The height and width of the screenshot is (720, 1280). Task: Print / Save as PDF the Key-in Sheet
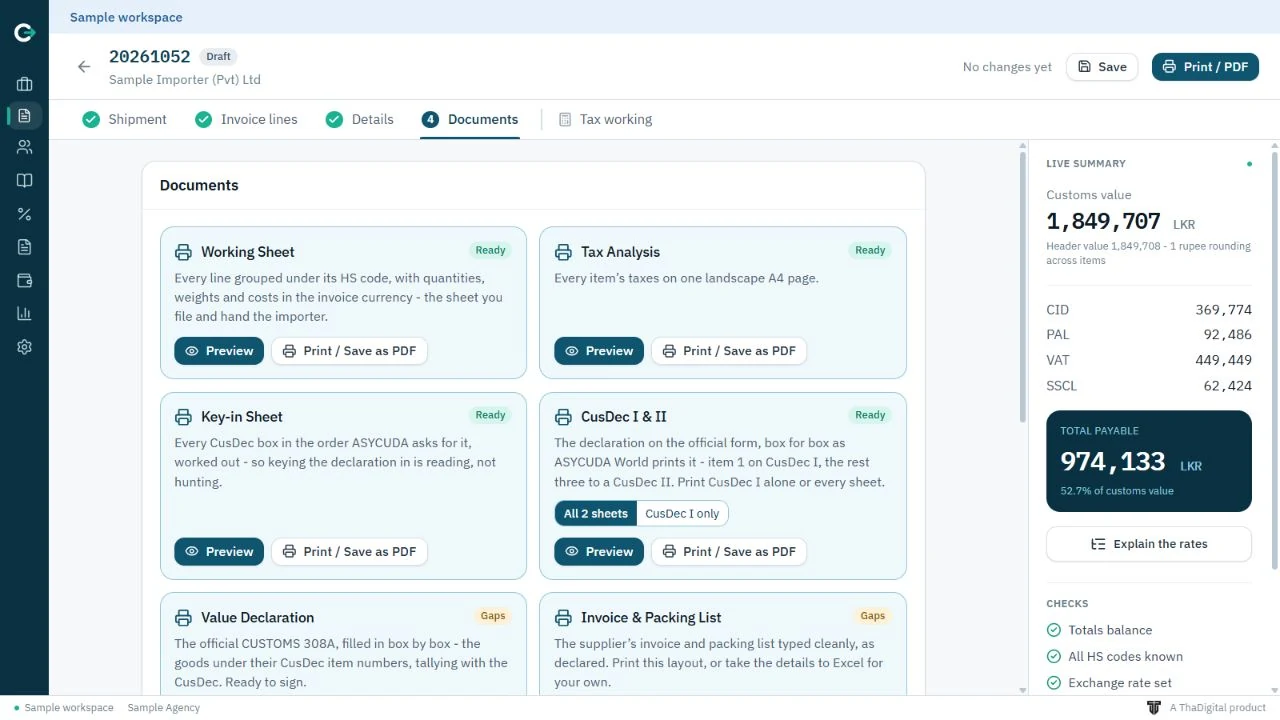click(x=349, y=552)
